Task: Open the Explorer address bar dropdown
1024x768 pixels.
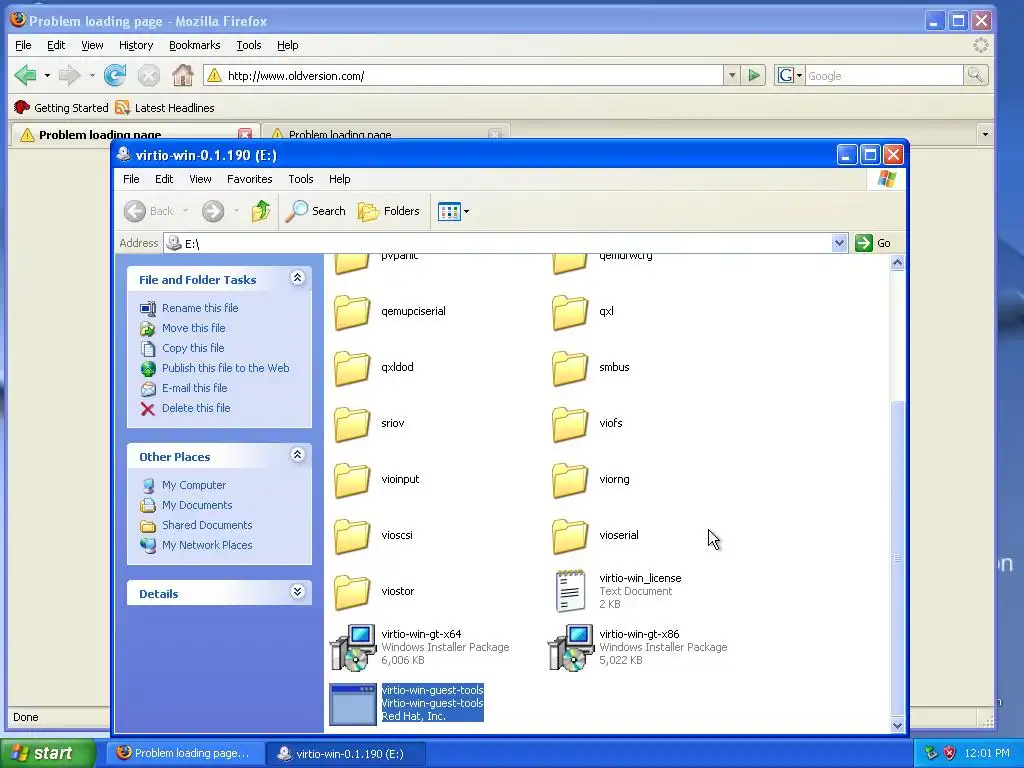Action: (x=839, y=244)
